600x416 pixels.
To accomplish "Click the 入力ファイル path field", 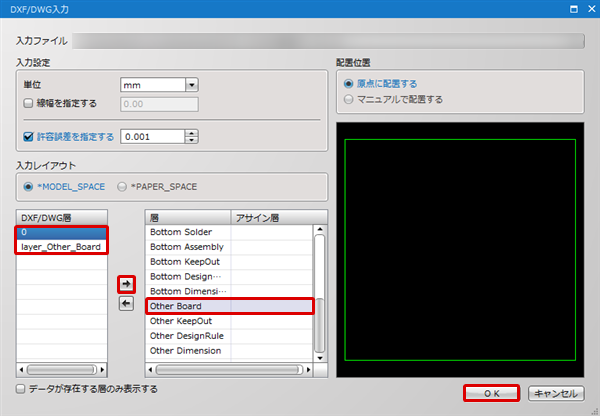I will click(x=328, y=41).
